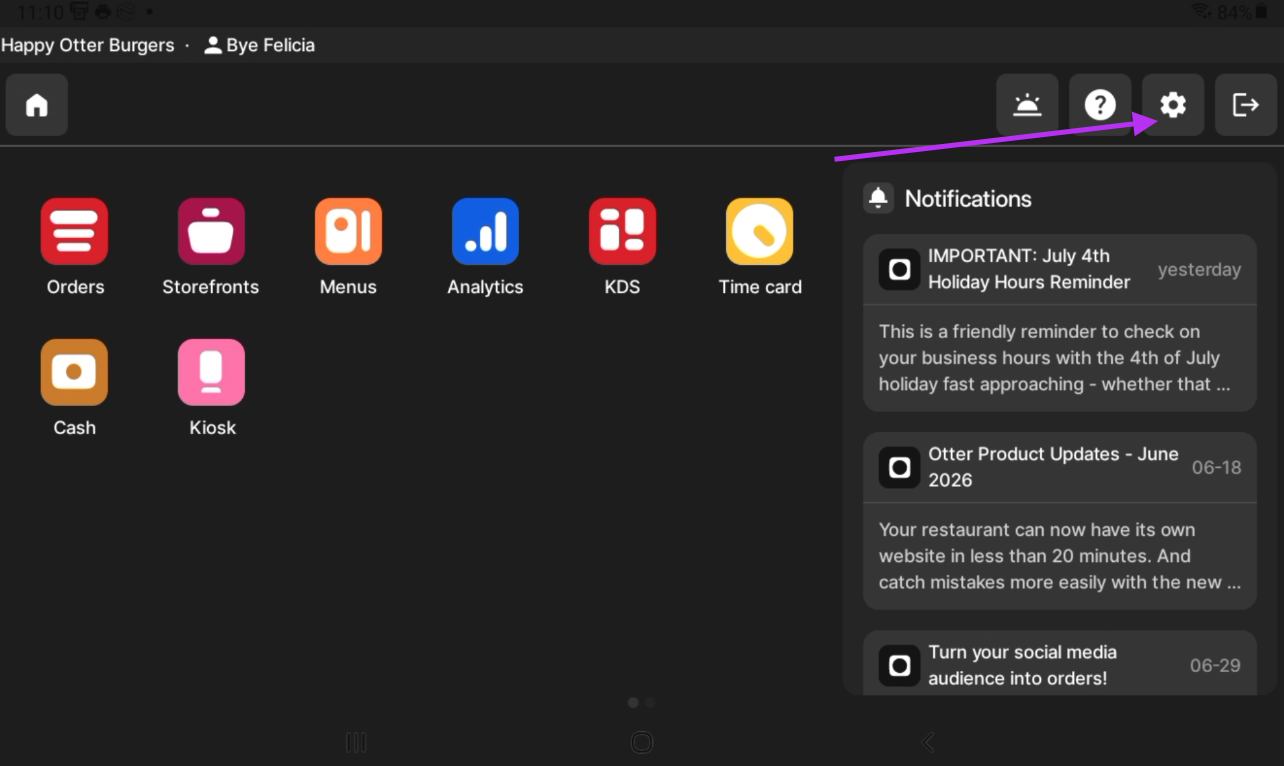Click the Otter logo beside Product Updates
The height and width of the screenshot is (766, 1284).
coord(899,467)
